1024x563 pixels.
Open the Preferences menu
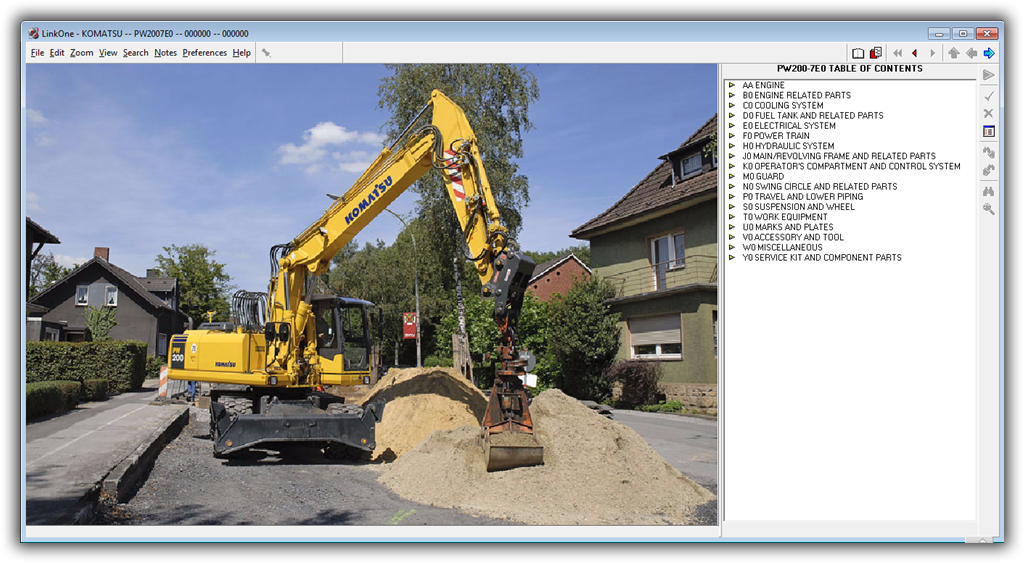click(x=204, y=53)
